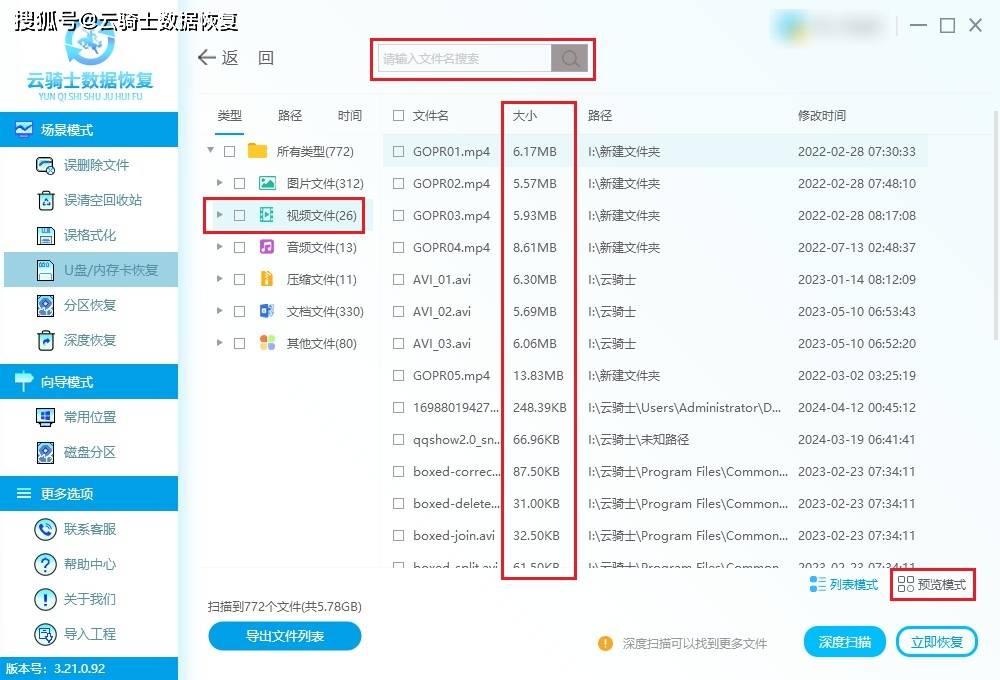The width and height of the screenshot is (1000, 680).
Task: Tick the select-all 文件名 checkbox
Action: [399, 115]
